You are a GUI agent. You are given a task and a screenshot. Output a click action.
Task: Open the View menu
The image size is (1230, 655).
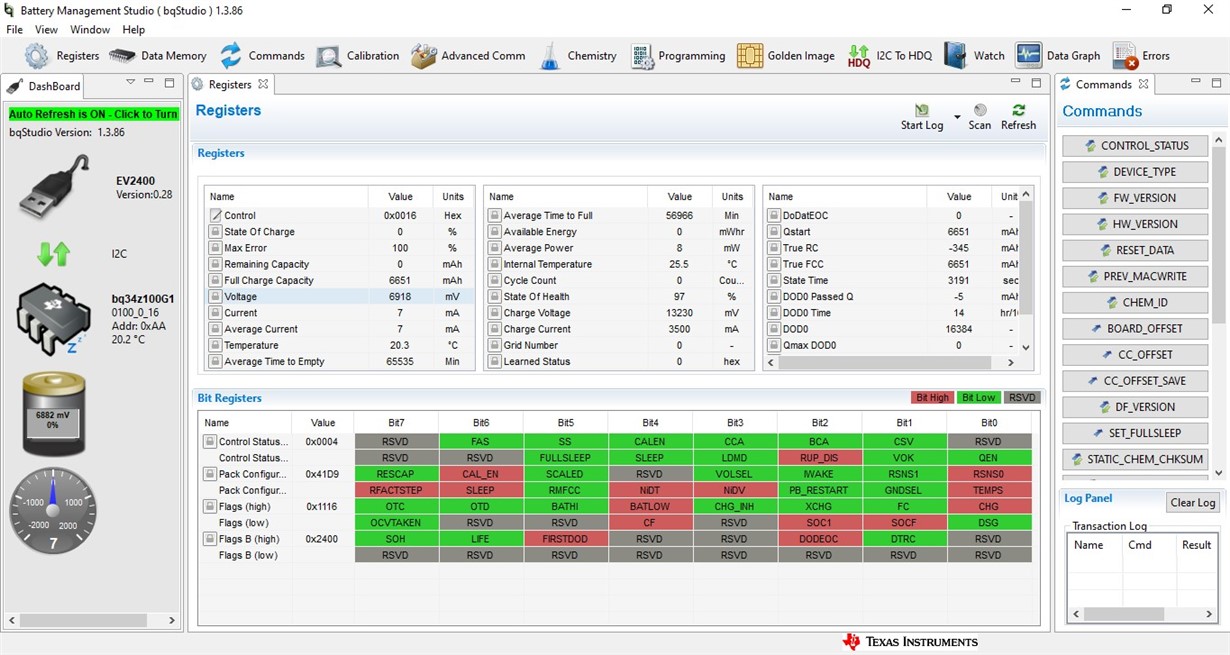(46, 30)
